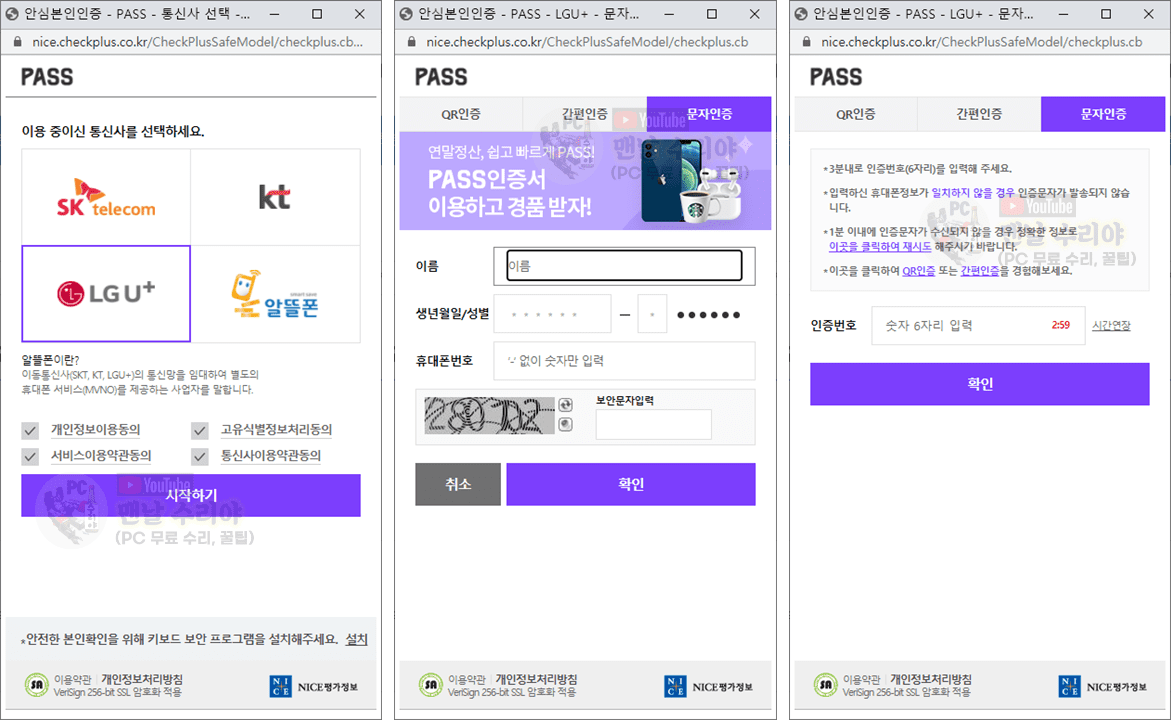The height and width of the screenshot is (720, 1171).
Task: Click PASS인증서 promotional banner
Action: pyautogui.click(x=585, y=181)
